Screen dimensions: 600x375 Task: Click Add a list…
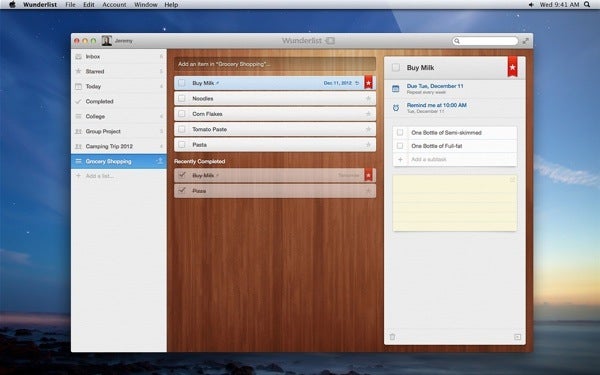[x=99, y=176]
